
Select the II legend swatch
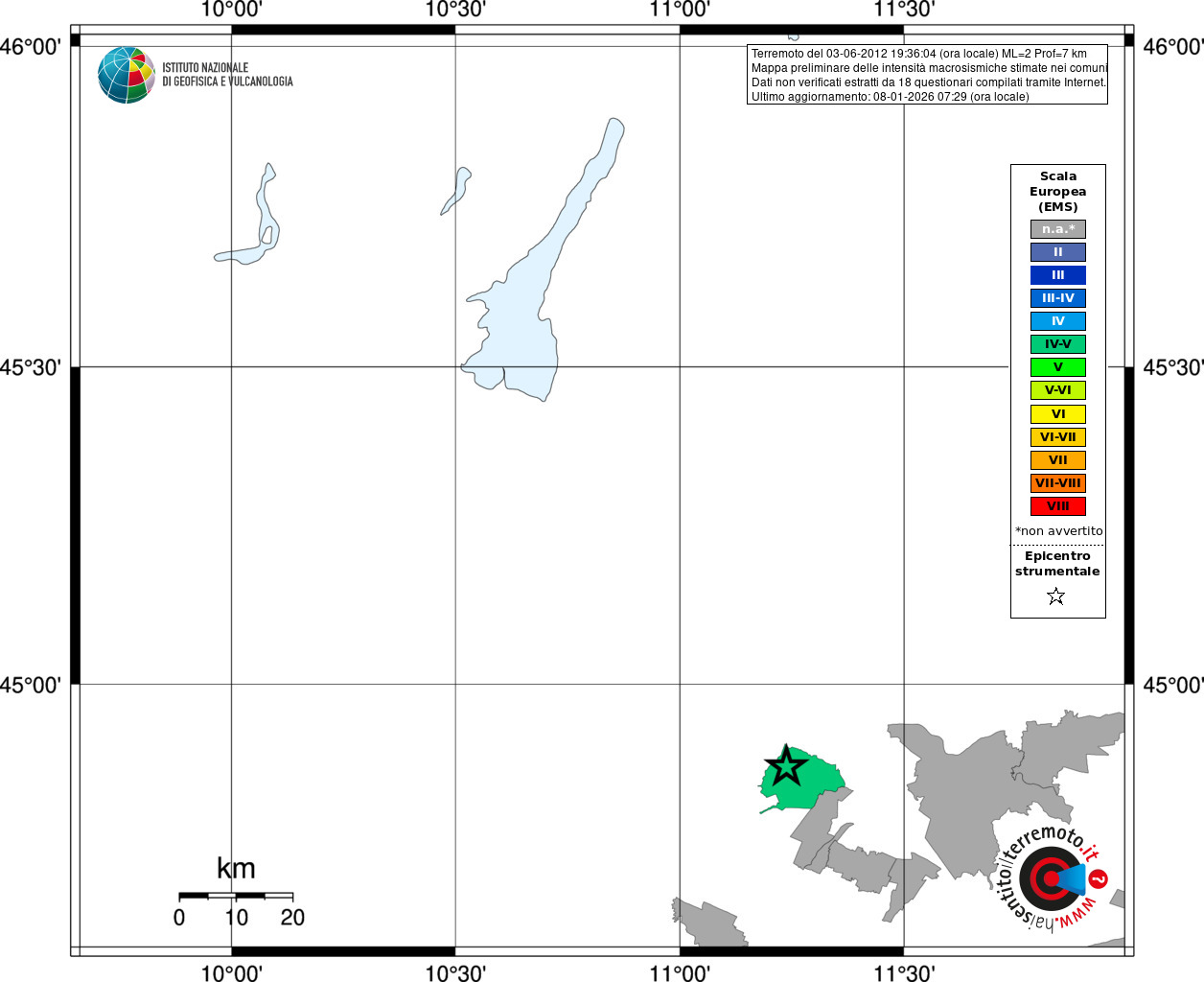[1058, 252]
